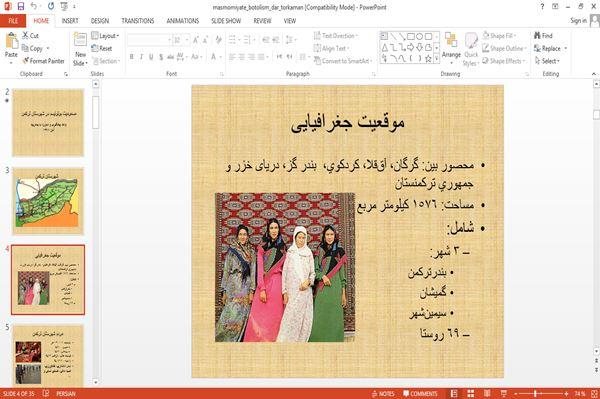Select the oval shape in the shapes gallery

pos(419,37)
